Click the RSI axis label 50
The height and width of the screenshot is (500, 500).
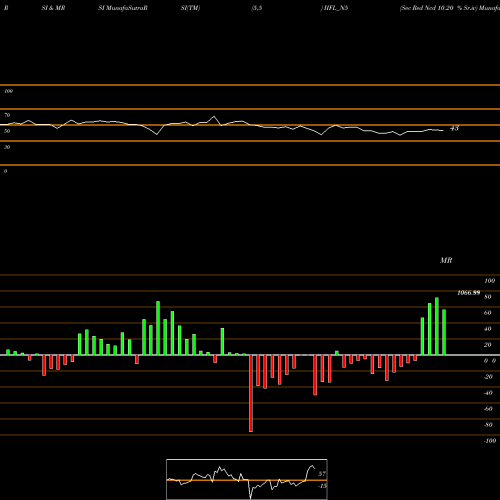tap(7, 131)
